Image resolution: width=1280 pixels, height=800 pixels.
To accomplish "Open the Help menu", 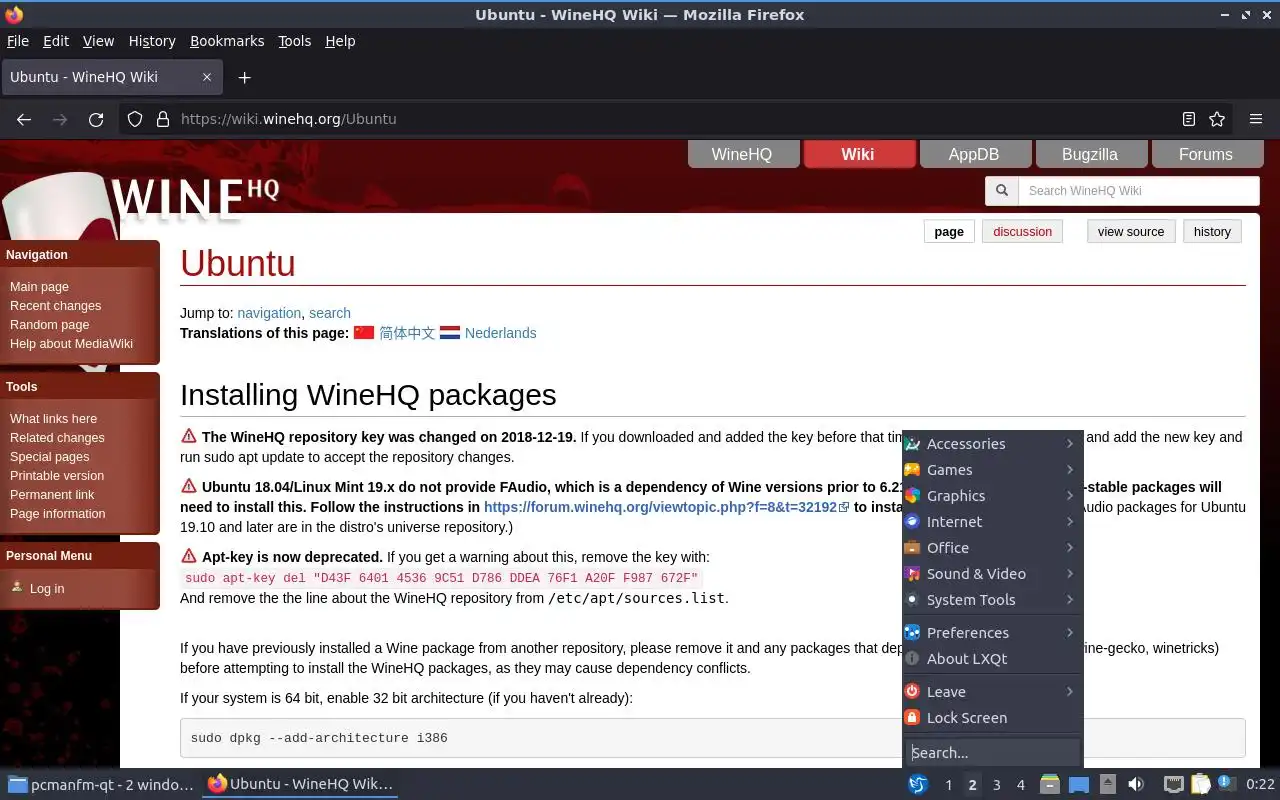I will 340,41.
